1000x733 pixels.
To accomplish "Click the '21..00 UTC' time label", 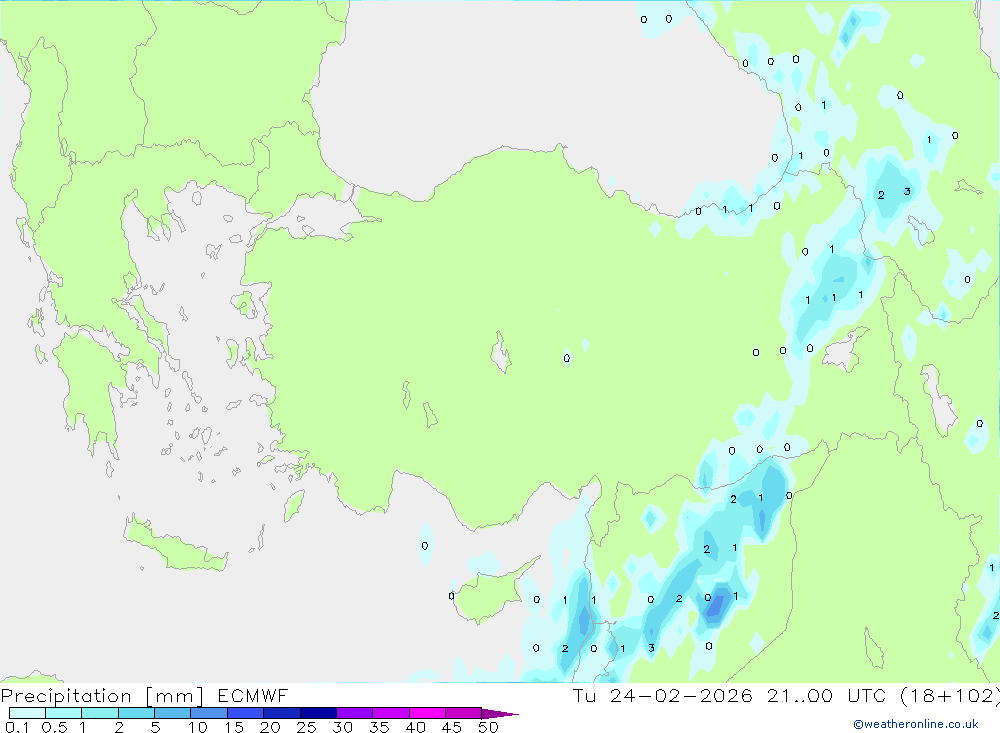I will click(826, 695).
